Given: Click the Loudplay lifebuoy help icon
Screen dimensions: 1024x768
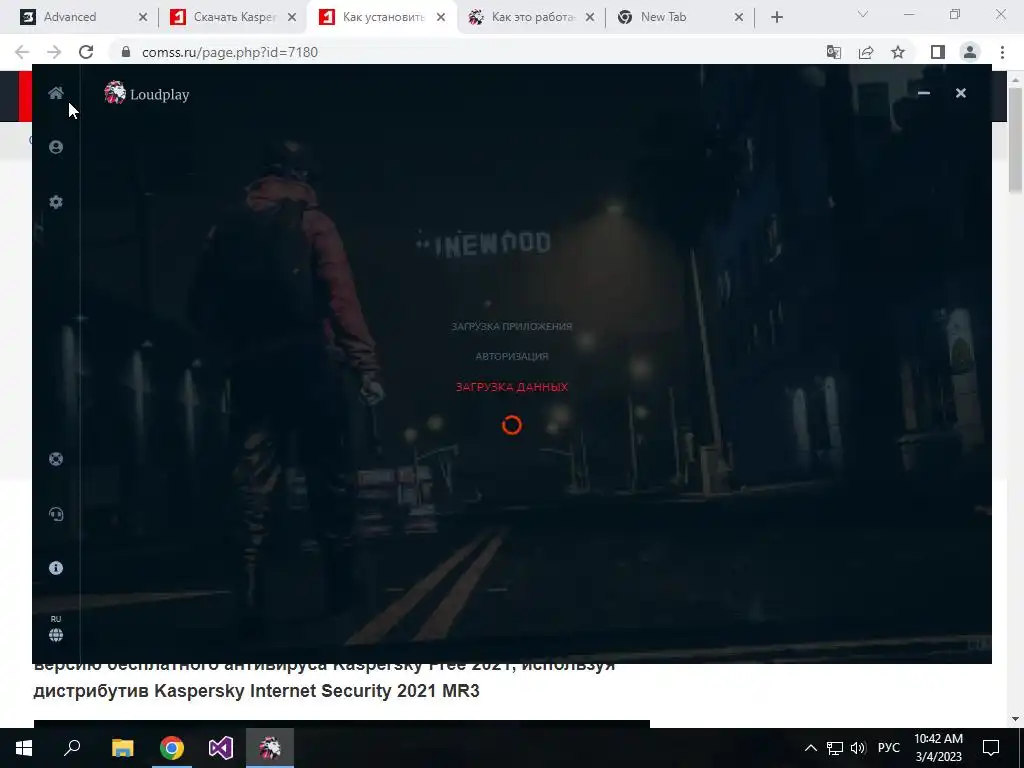Looking at the screenshot, I should (x=56, y=459).
